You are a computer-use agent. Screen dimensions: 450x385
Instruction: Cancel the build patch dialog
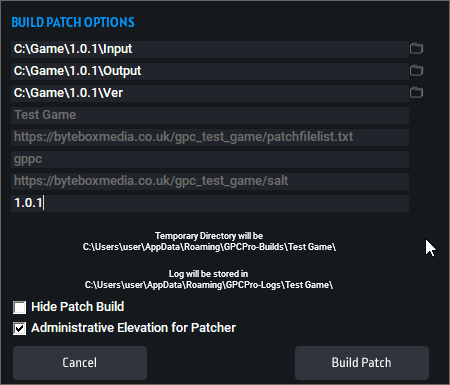(x=80, y=363)
